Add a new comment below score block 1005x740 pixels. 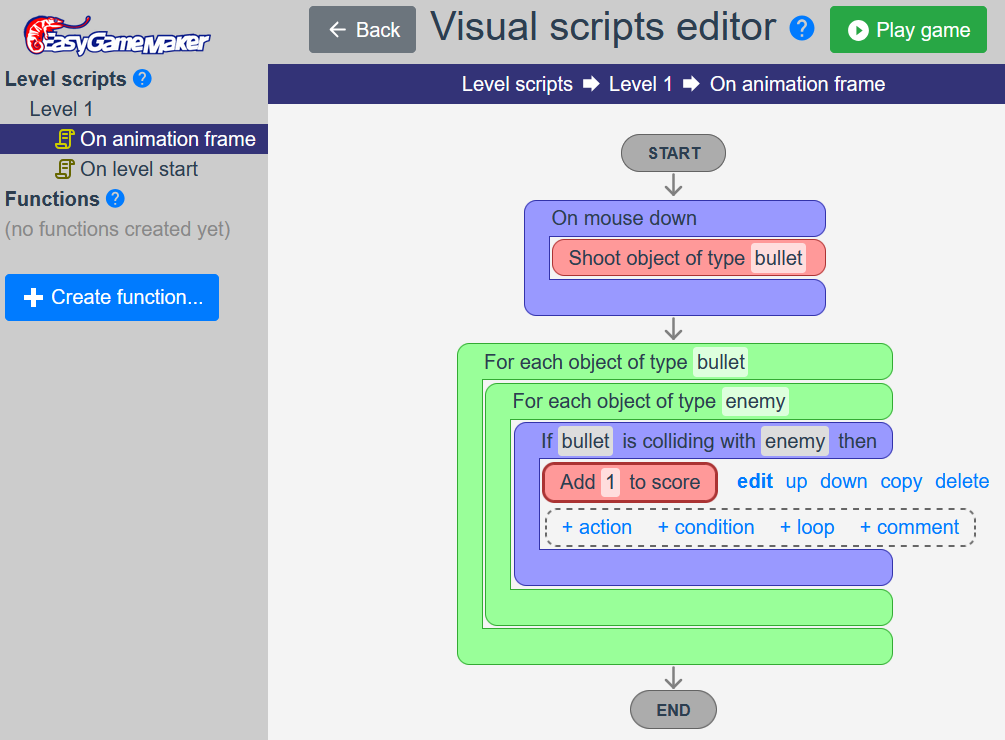point(909,527)
